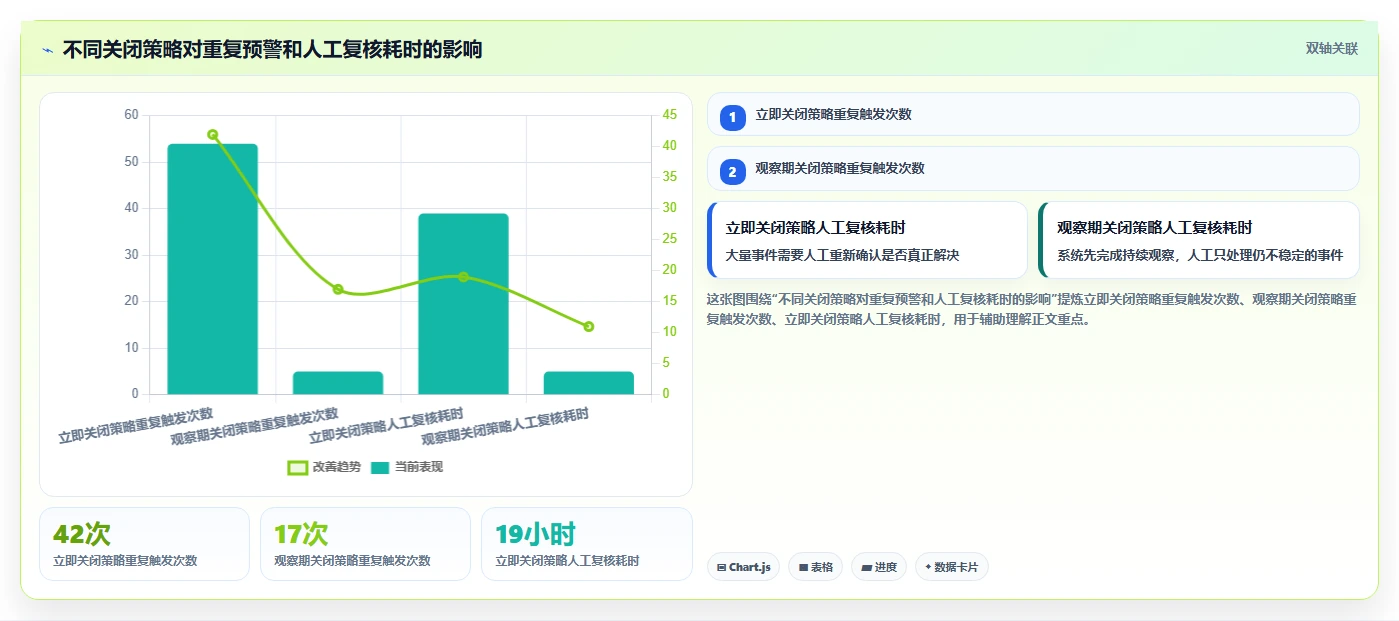The image size is (1399, 621).
Task: Click the 表格 tag icon
Action: pyautogui.click(x=803, y=567)
